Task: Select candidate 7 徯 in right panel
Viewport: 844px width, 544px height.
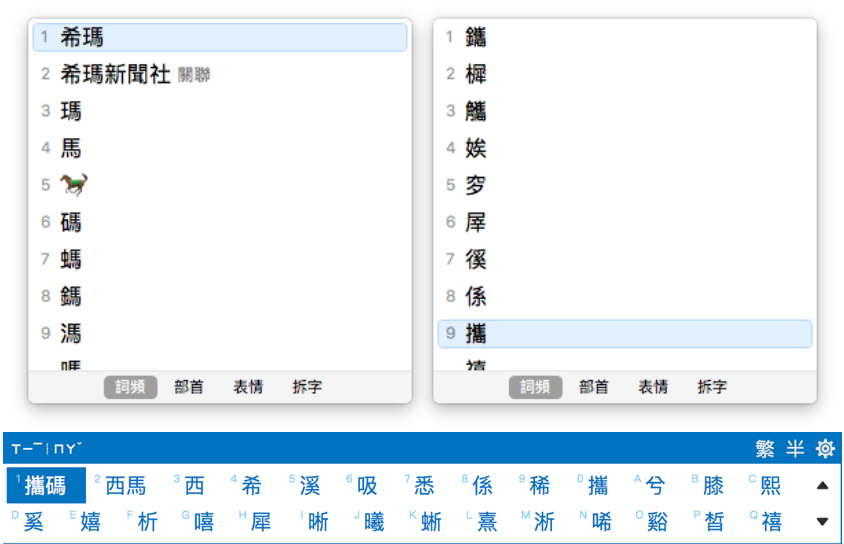Action: [624, 259]
